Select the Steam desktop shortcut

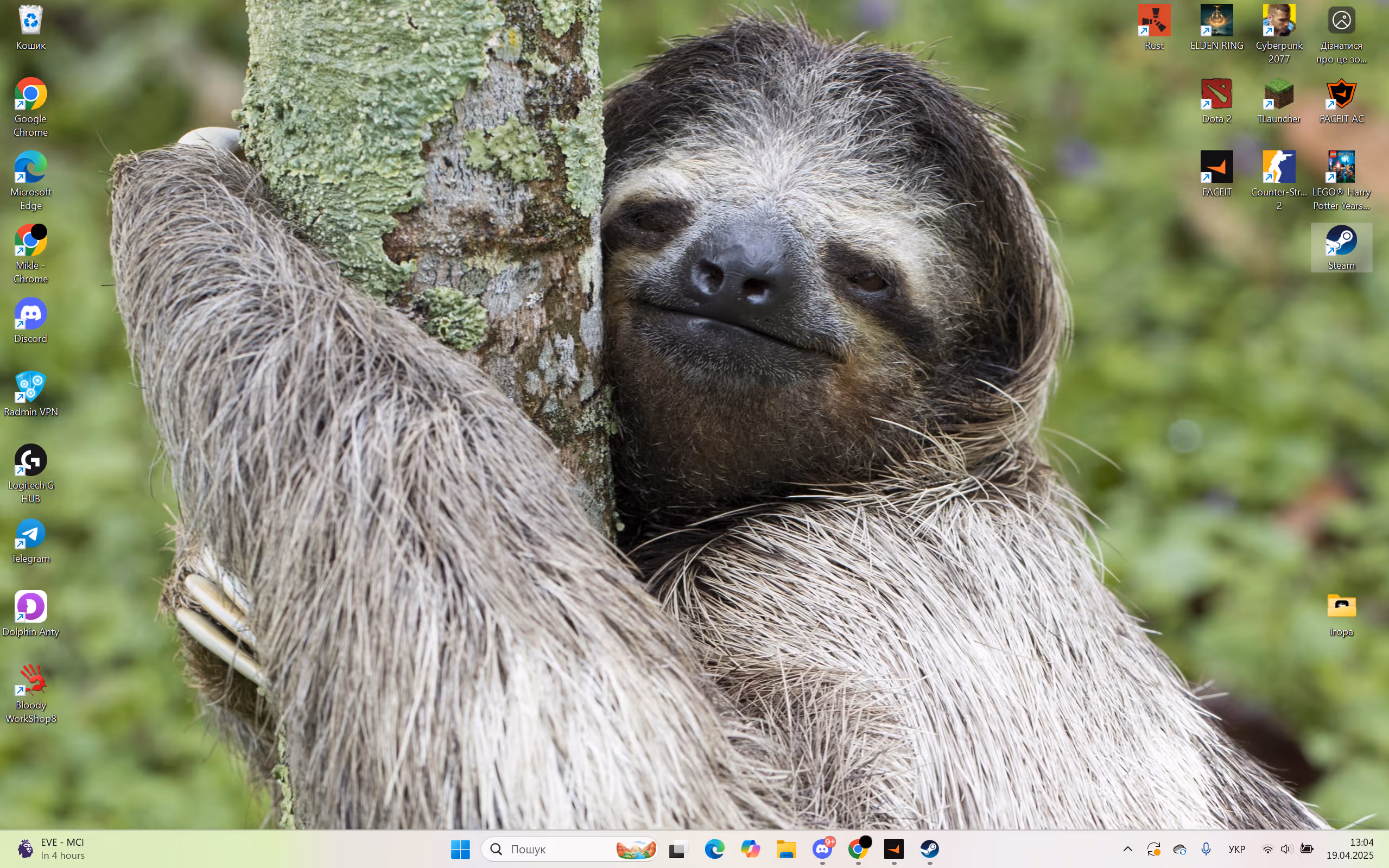click(1341, 248)
